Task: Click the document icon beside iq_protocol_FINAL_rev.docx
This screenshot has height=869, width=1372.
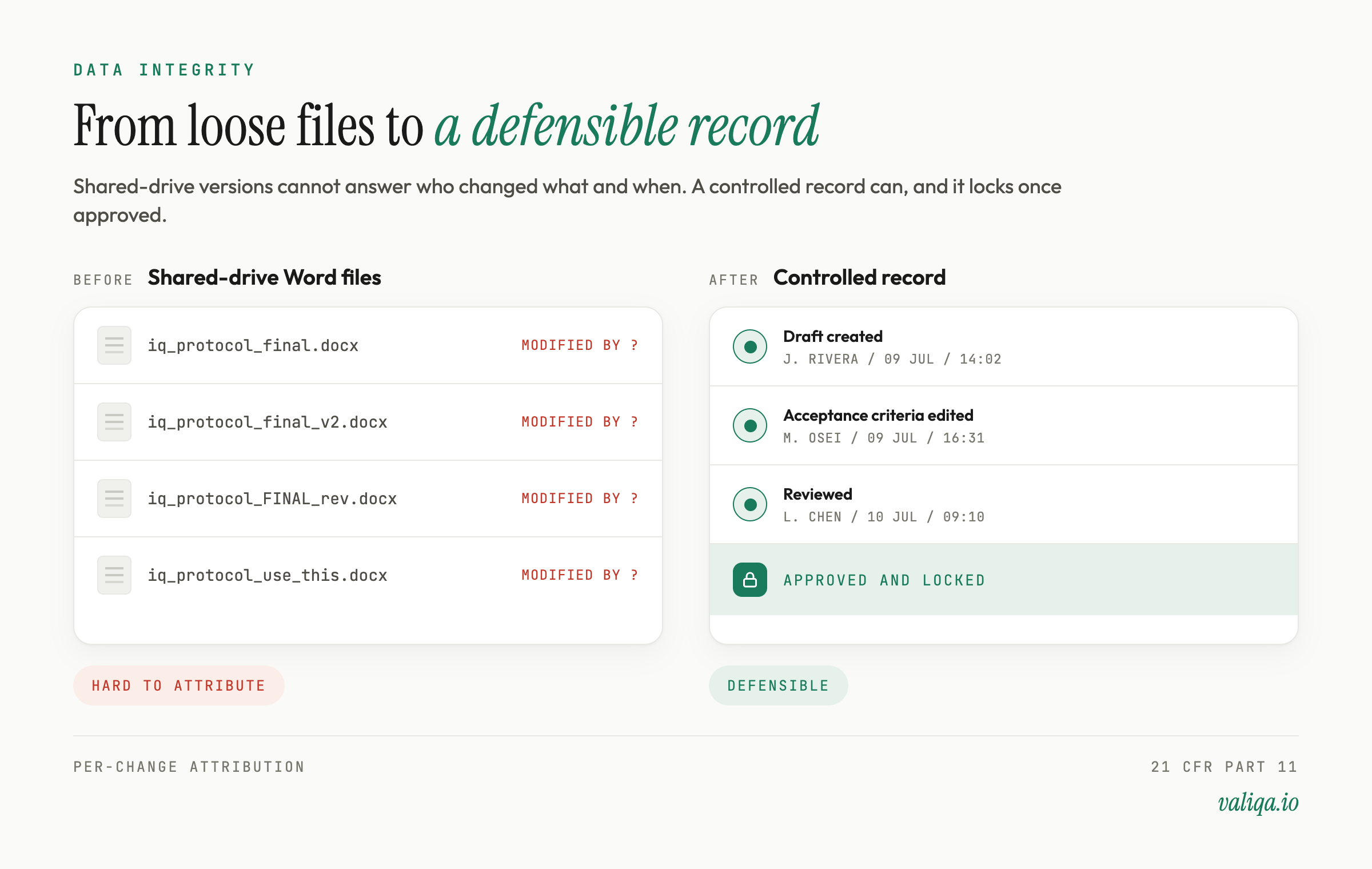Action: pos(114,499)
